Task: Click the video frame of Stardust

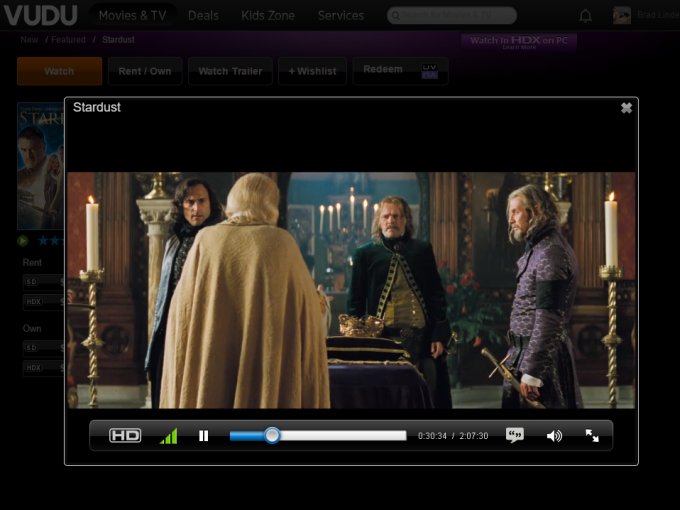Action: tap(351, 290)
